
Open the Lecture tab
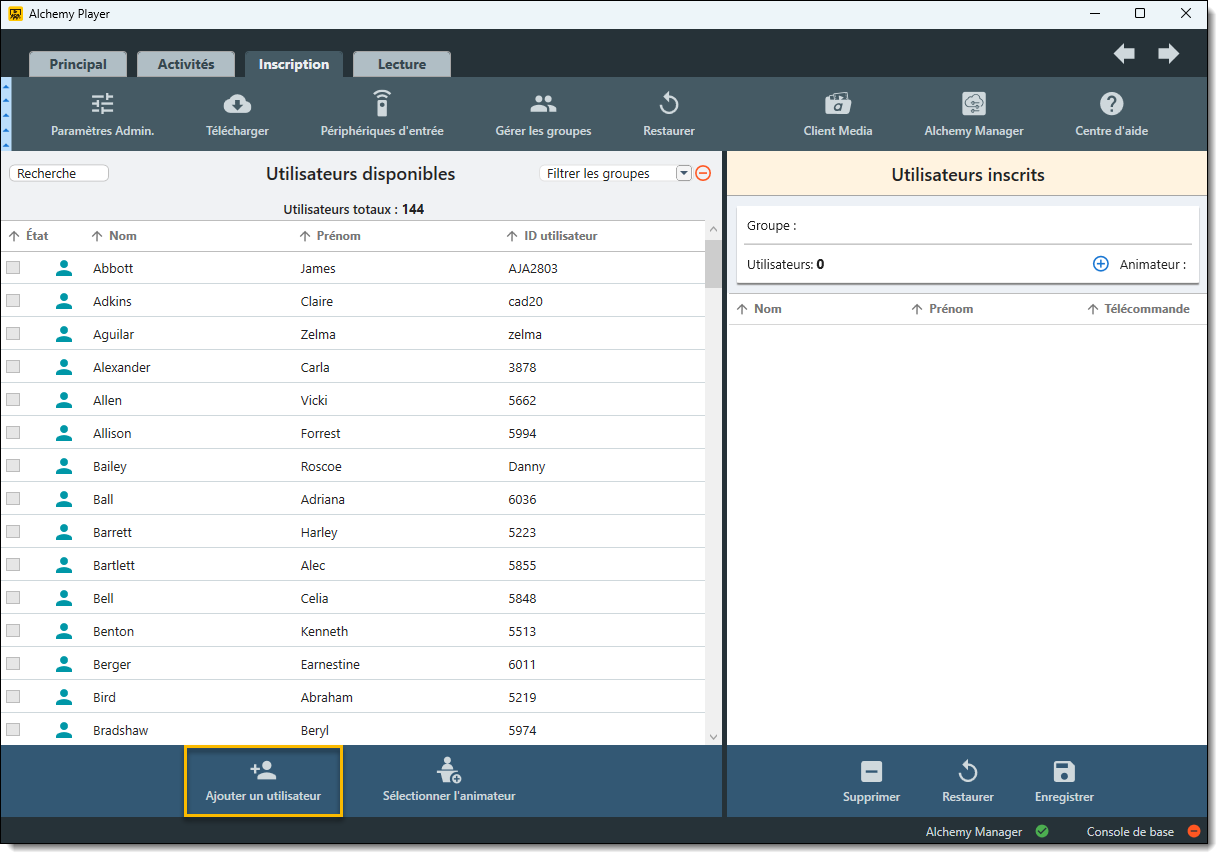pyautogui.click(x=401, y=64)
